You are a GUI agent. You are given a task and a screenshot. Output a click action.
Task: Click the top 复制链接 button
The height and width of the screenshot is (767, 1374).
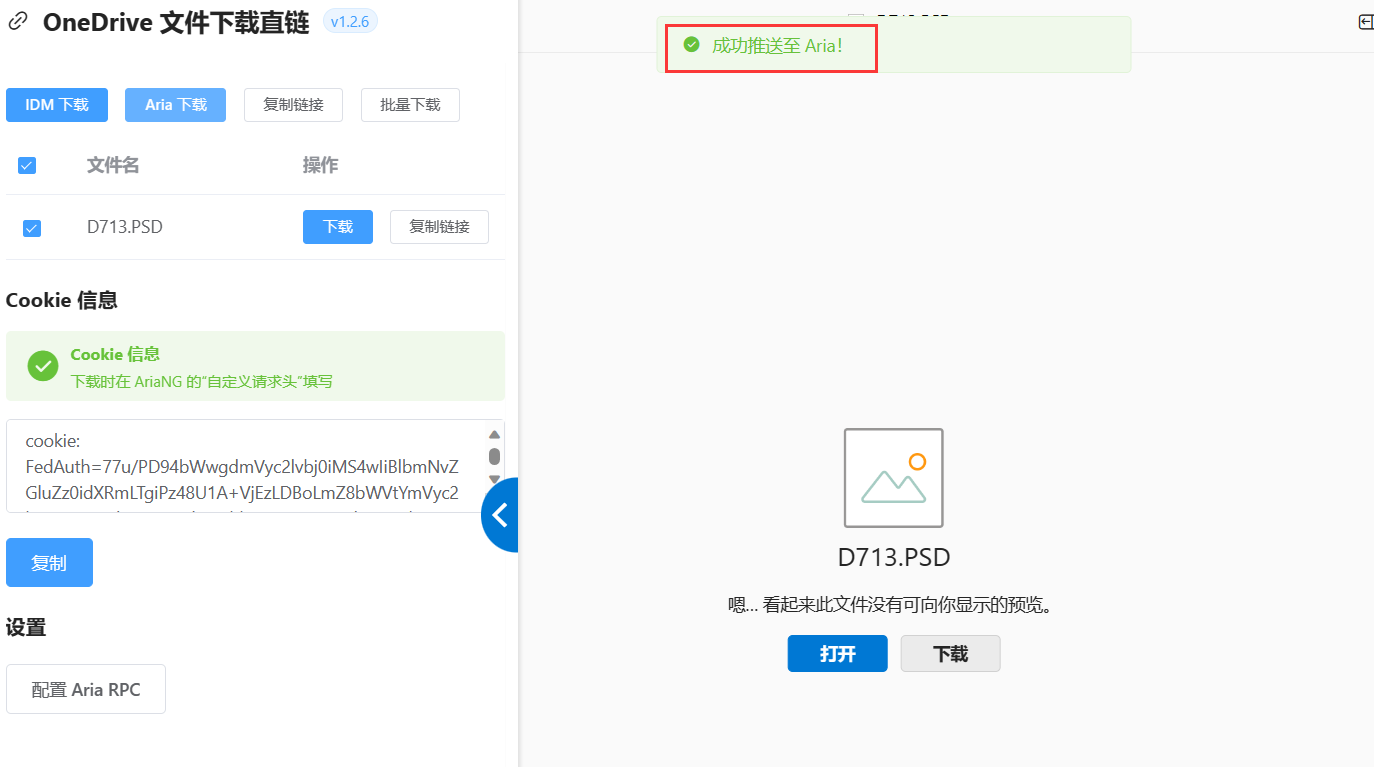tap(293, 105)
